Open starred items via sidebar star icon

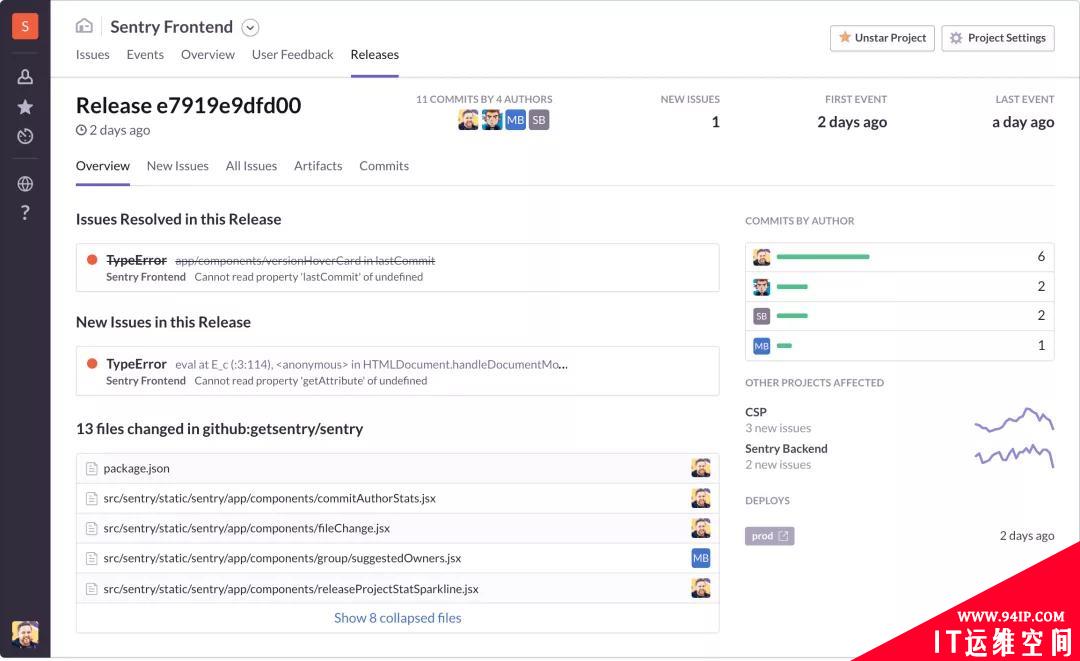click(25, 107)
